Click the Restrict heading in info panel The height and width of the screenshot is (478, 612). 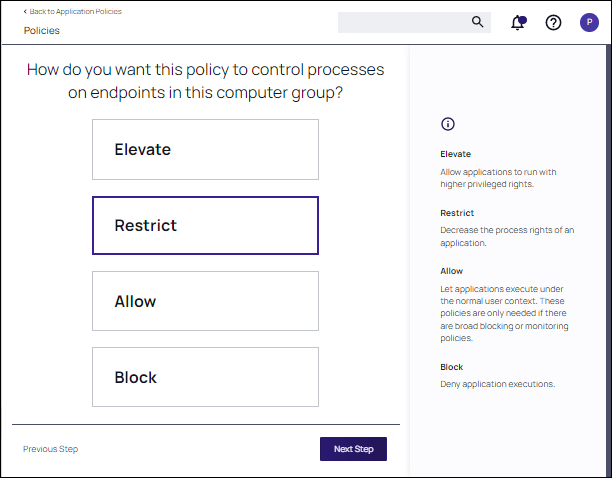point(457,213)
